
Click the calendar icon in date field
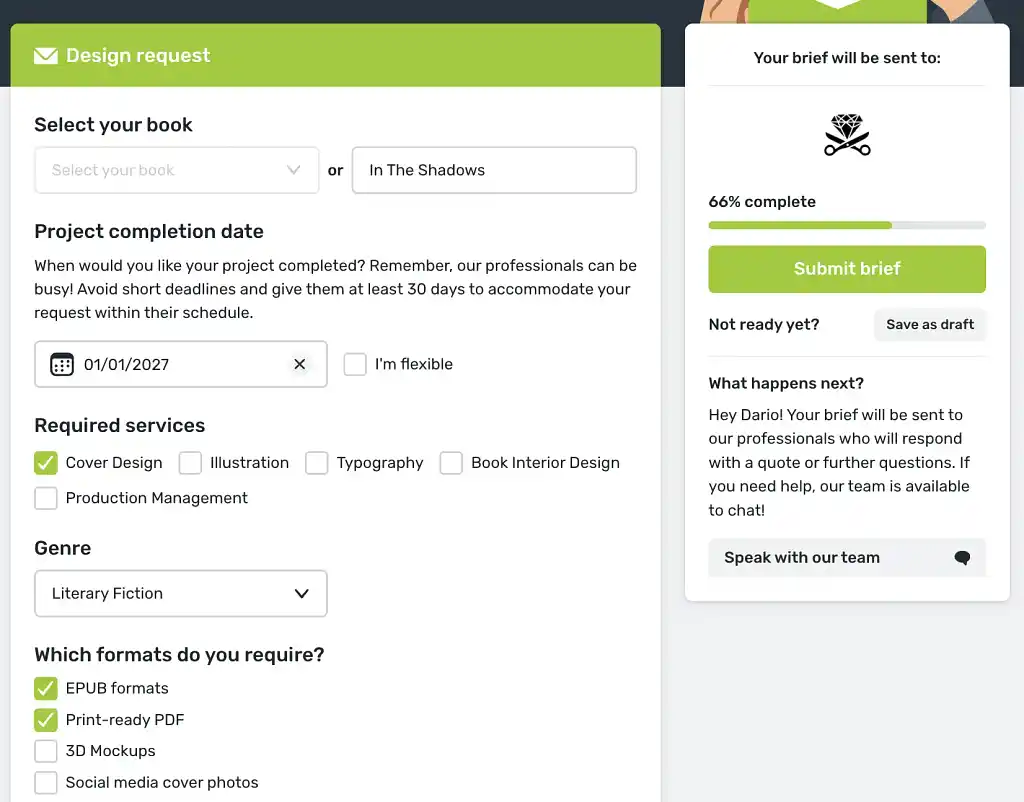coord(62,364)
